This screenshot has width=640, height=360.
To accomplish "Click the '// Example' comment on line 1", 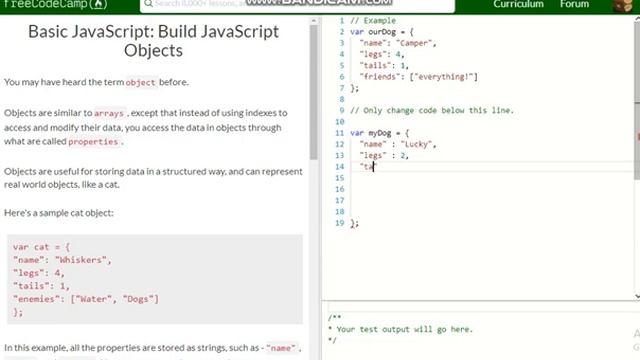I will coord(373,20).
